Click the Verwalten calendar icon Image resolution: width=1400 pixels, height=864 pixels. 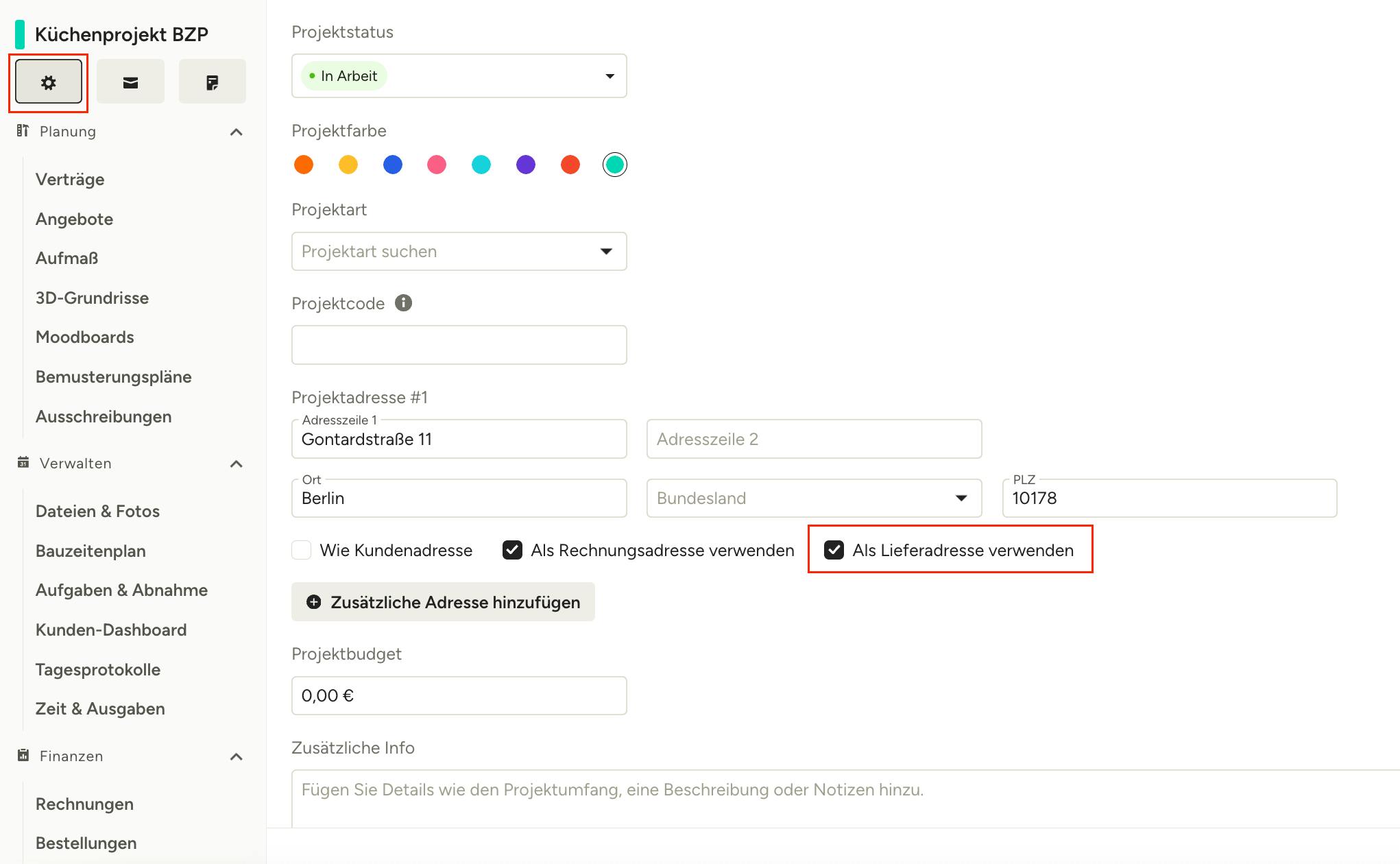[23, 463]
